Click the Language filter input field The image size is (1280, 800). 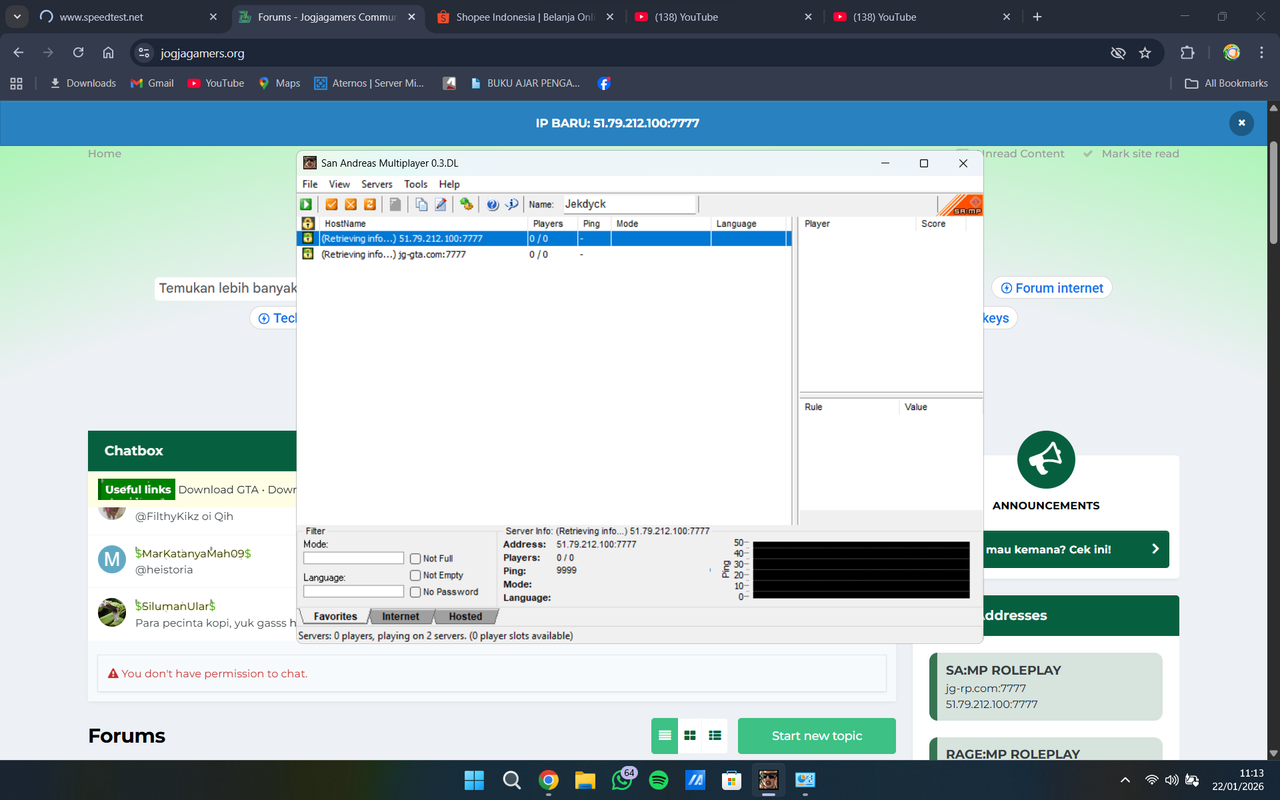354,591
